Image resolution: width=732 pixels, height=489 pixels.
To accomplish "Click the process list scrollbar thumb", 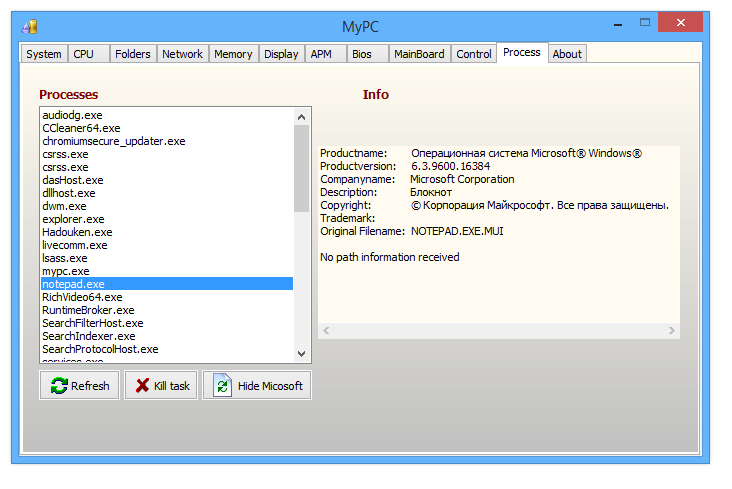I will tap(302, 169).
